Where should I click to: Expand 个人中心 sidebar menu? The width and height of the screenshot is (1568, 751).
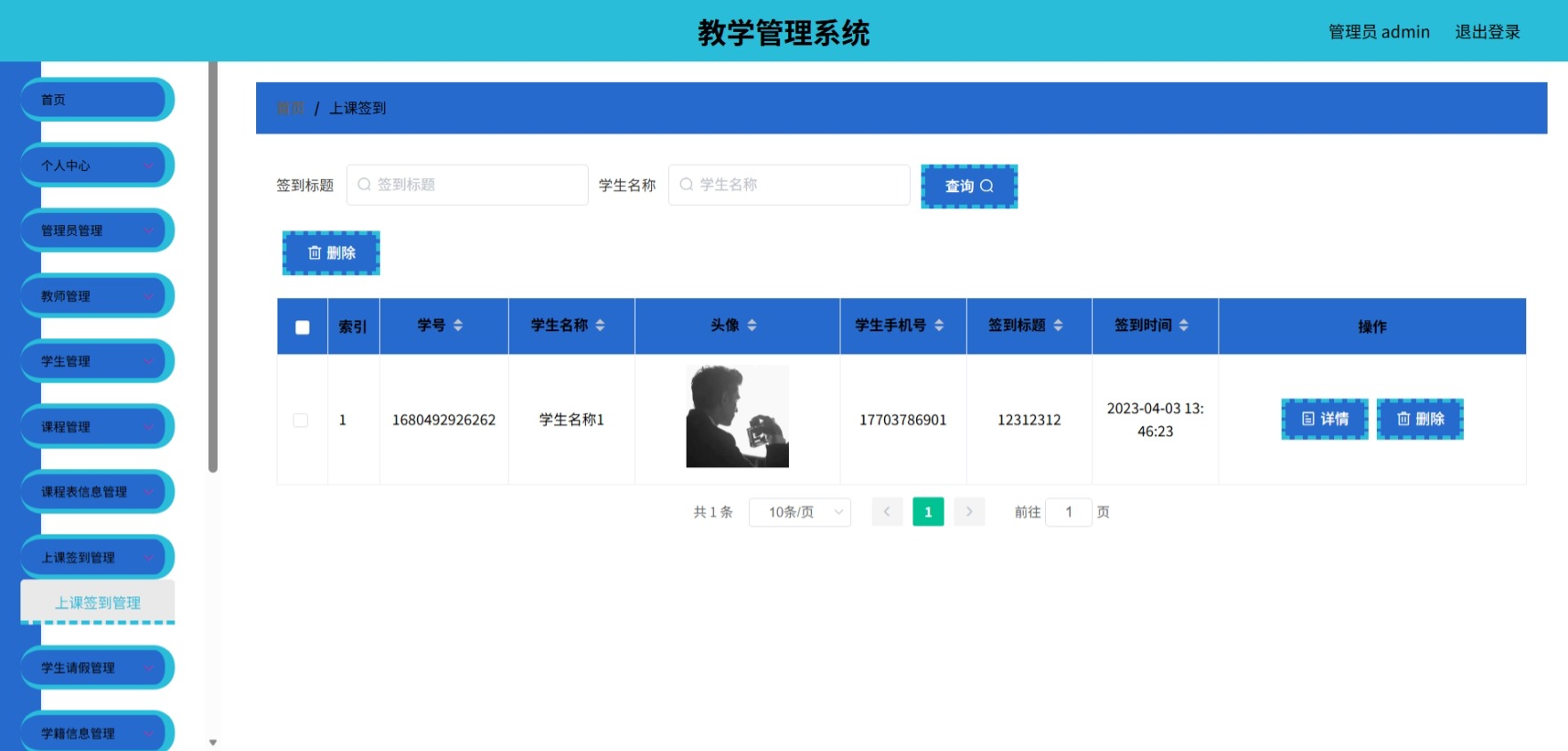tap(97, 166)
